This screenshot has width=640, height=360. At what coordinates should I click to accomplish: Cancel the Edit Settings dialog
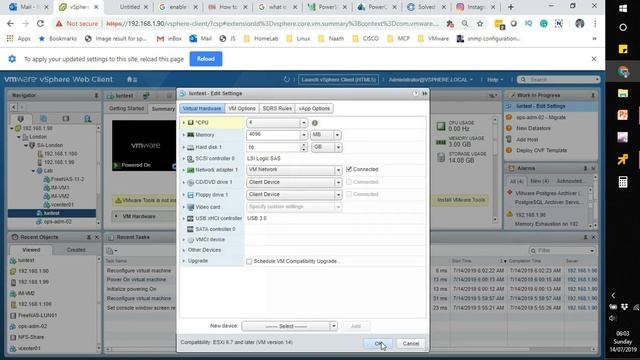tap(411, 344)
